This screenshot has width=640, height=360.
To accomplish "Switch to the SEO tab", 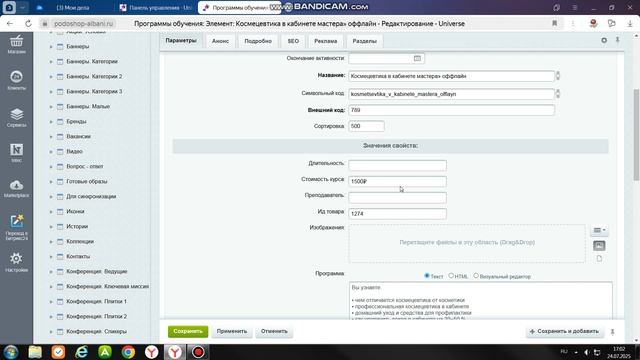I will [293, 41].
